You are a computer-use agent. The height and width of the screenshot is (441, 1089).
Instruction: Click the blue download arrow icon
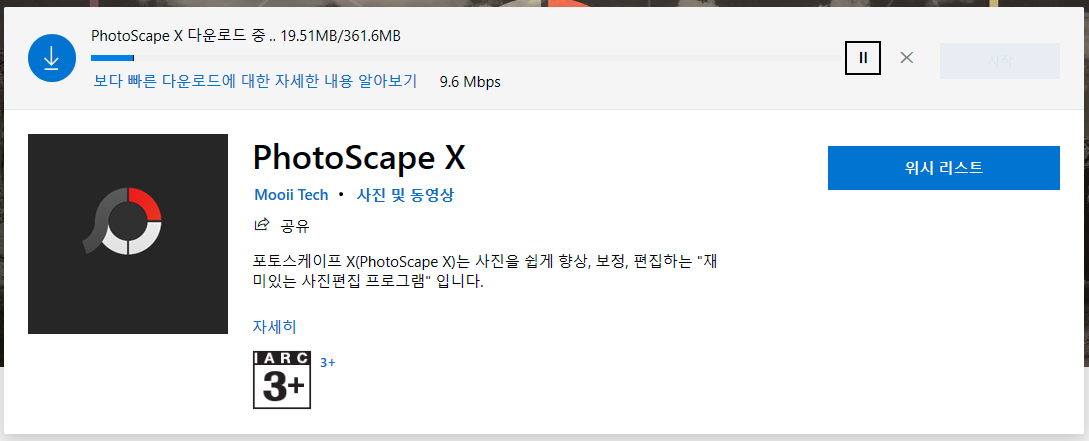point(51,59)
